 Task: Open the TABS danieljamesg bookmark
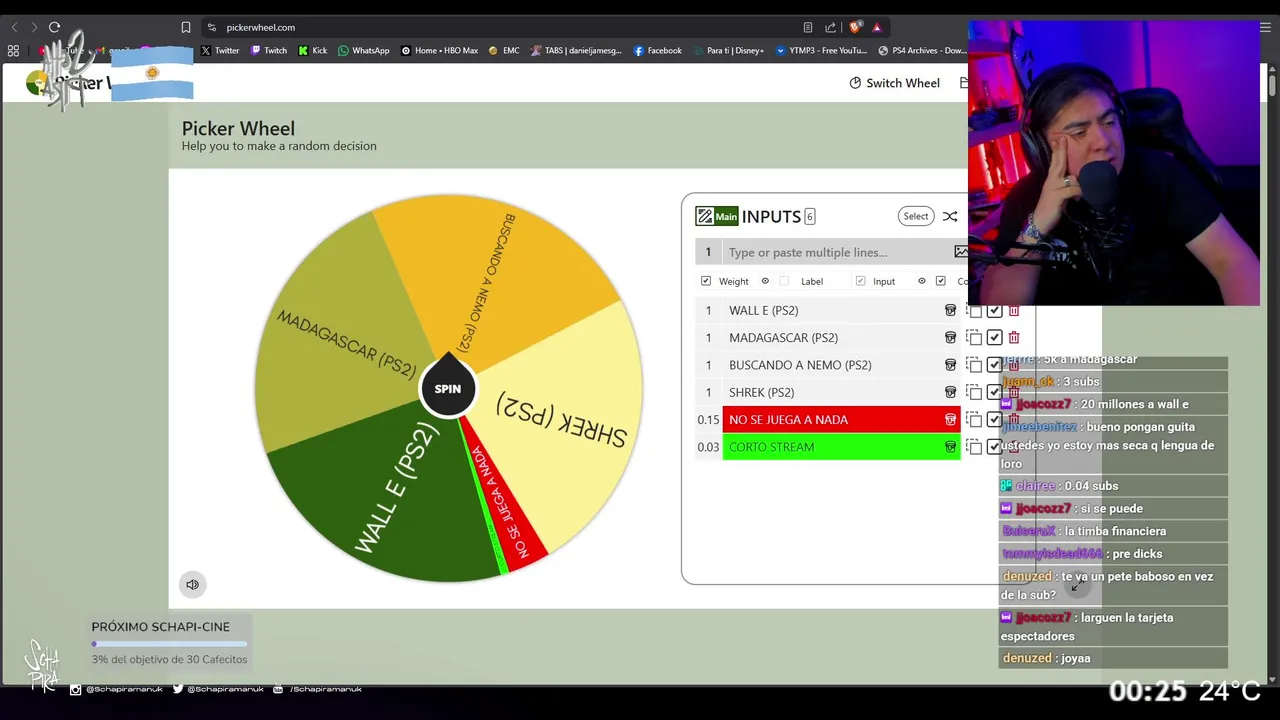point(576,50)
